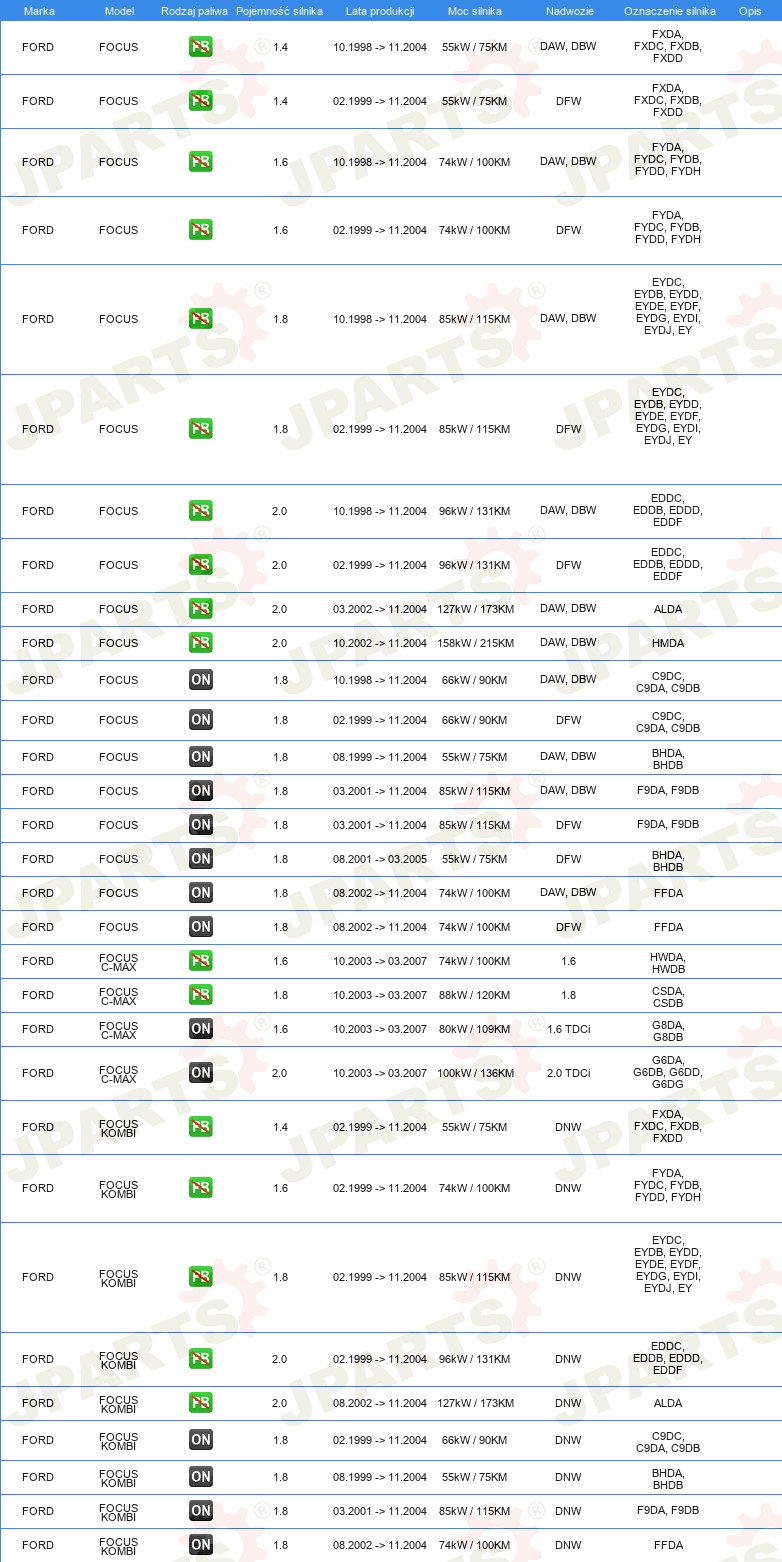Select the ON icon for Focus Kombi FFDA 100KM
Viewport: 782px width, 1562px height.
point(201,1545)
